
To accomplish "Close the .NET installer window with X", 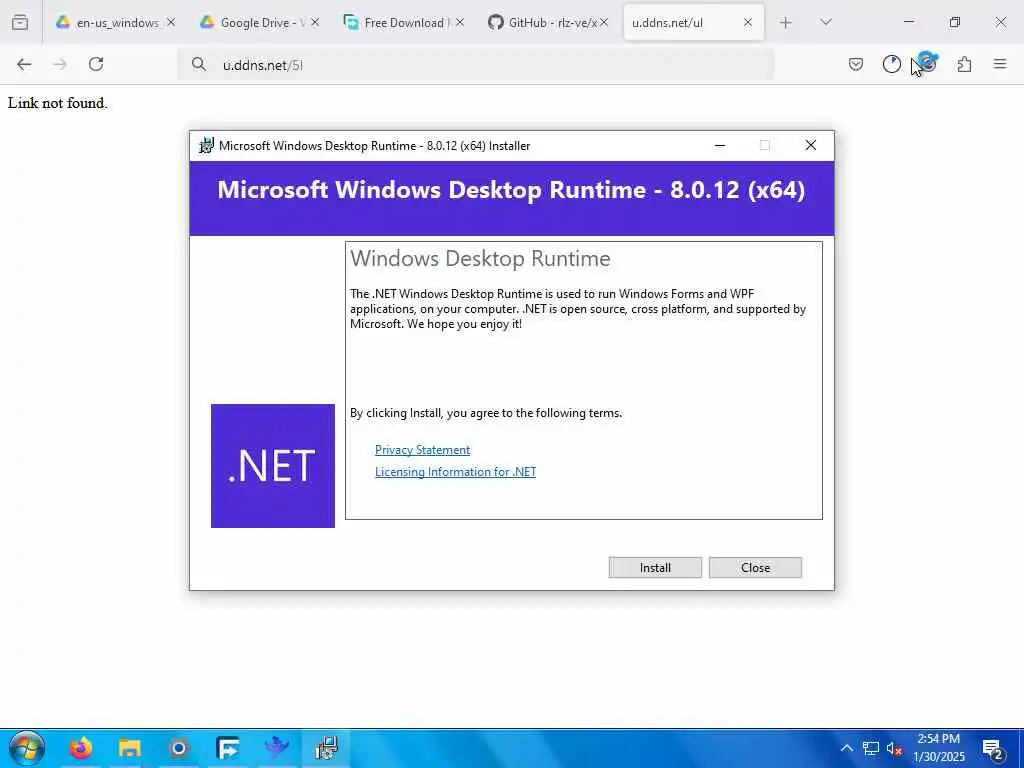I will point(810,145).
